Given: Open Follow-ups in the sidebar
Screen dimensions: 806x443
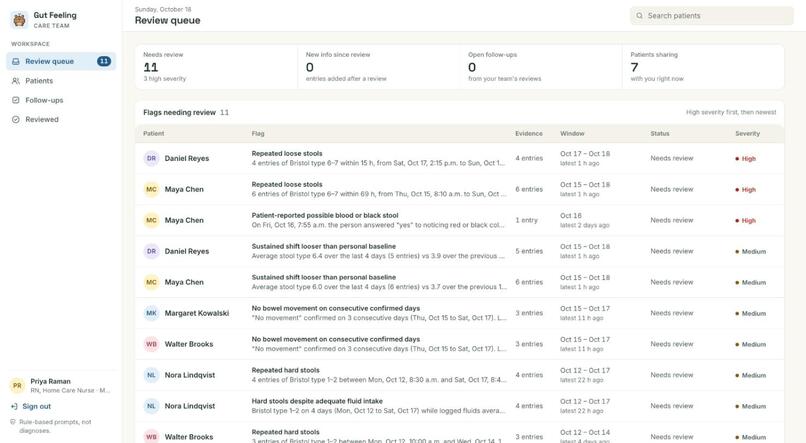Looking at the screenshot, I should pyautogui.click(x=61, y=100).
